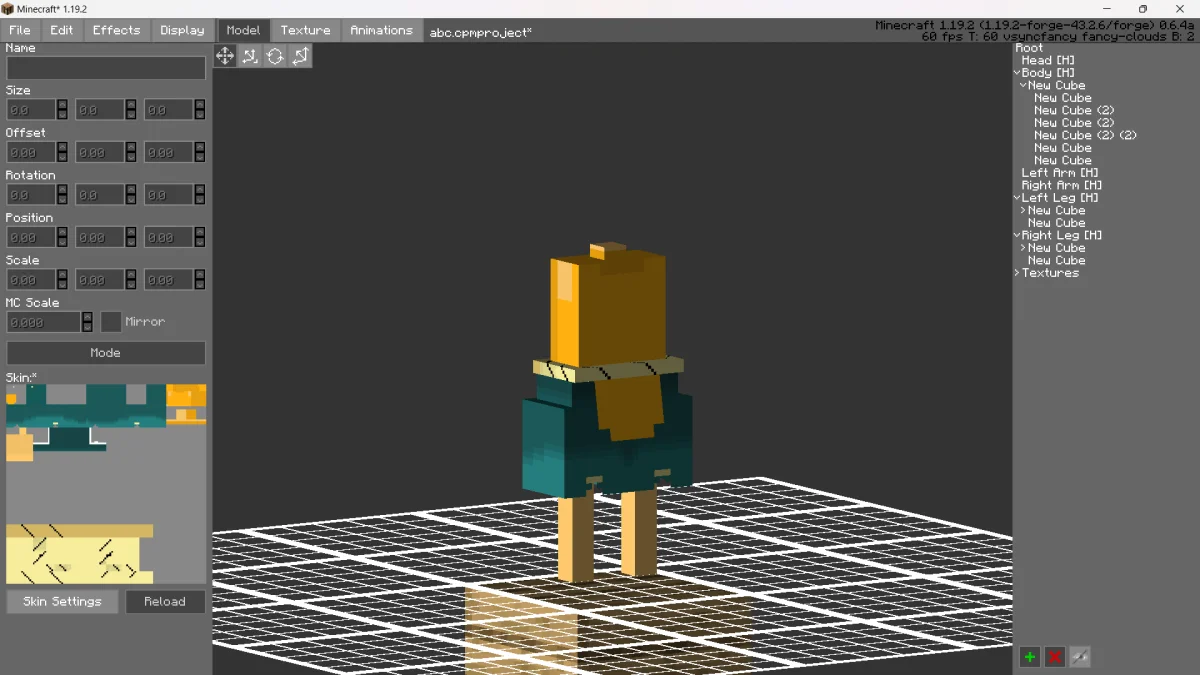Click into the Name text field
The height and width of the screenshot is (675, 1200).
106,68
